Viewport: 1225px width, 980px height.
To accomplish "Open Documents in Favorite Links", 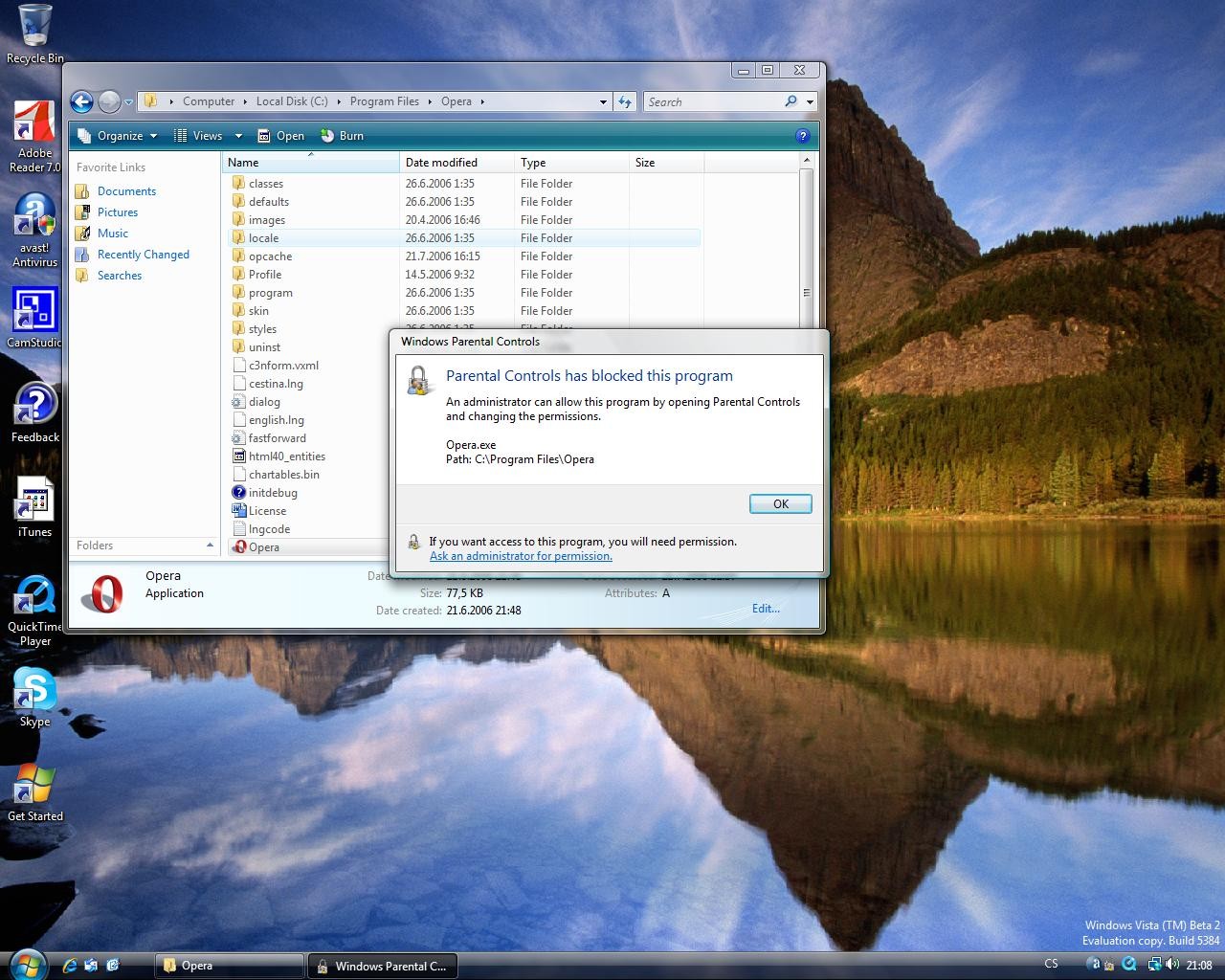I will pyautogui.click(x=126, y=191).
